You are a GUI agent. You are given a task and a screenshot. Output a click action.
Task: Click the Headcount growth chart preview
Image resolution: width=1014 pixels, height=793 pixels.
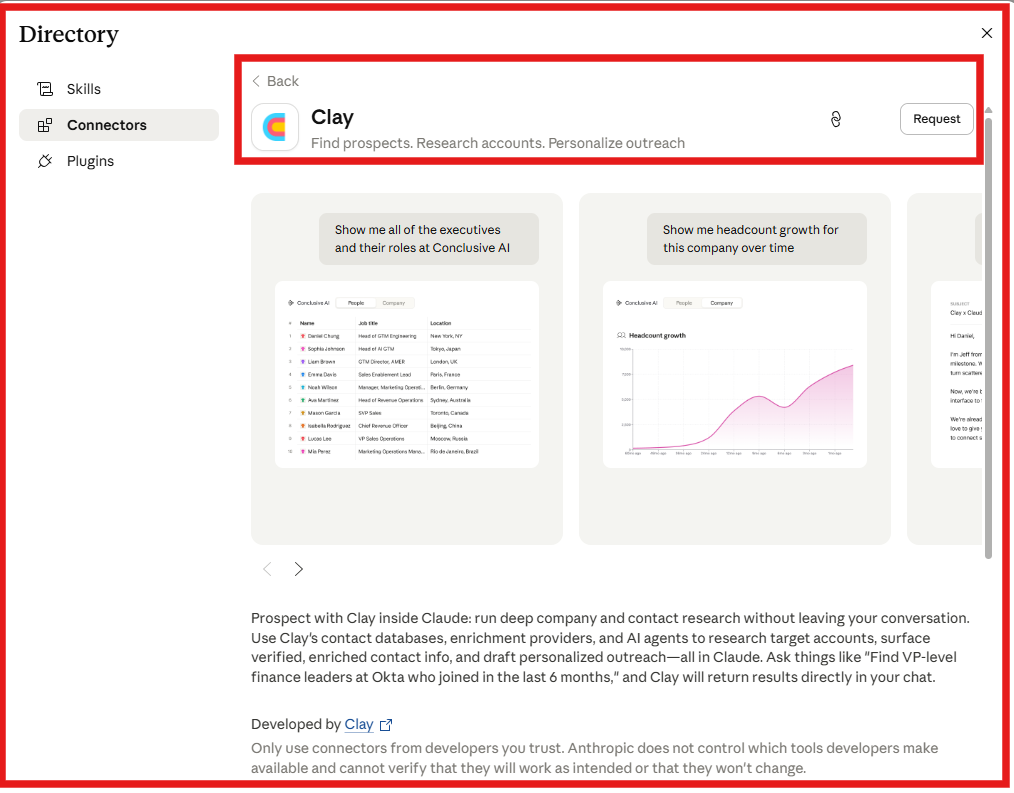point(735,375)
